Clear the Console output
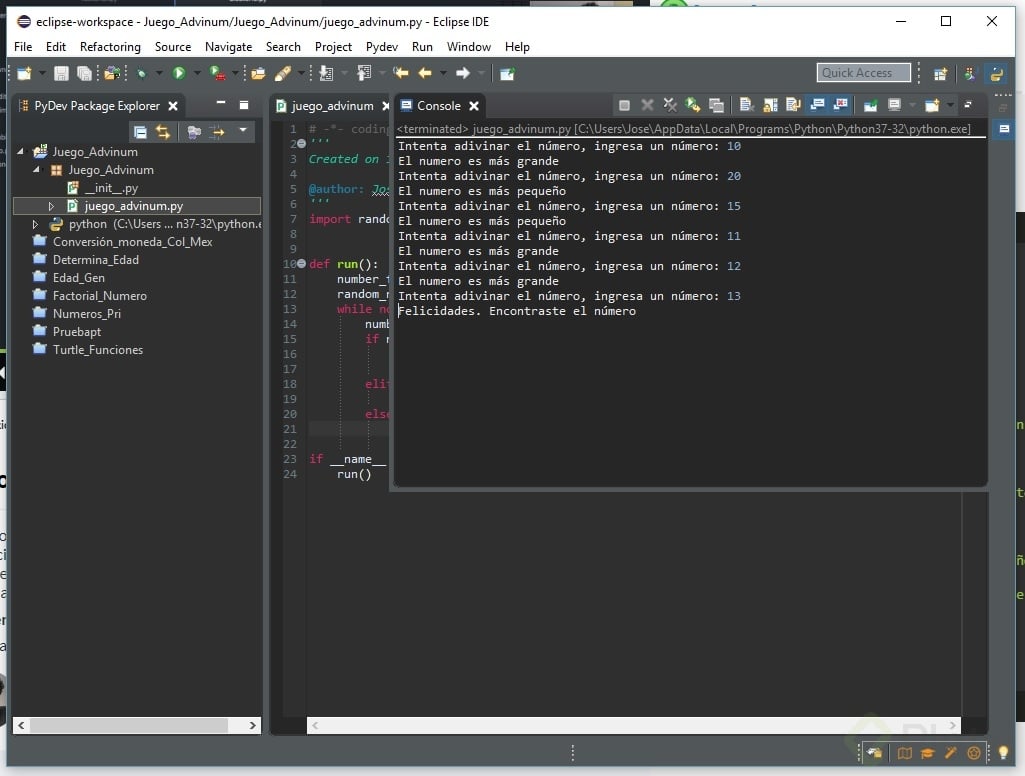 coord(746,105)
